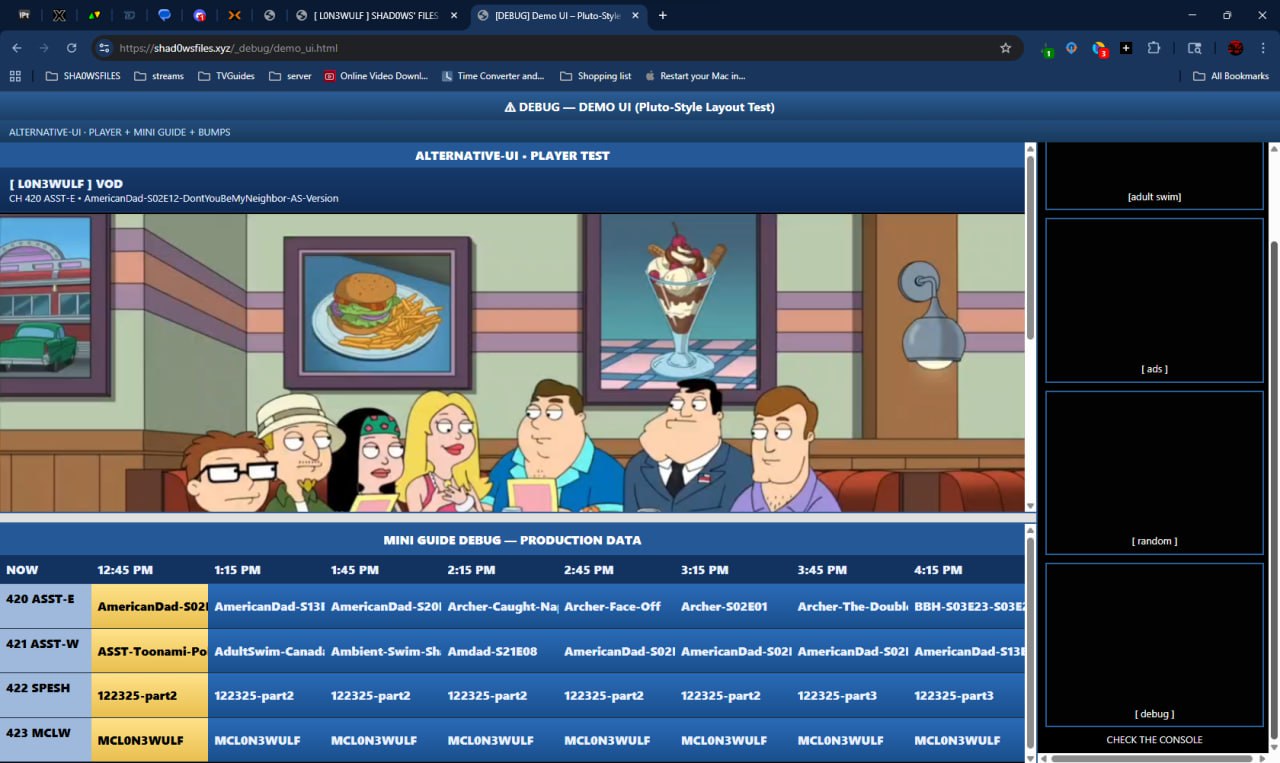The width and height of the screenshot is (1280, 763).
Task: Click the site information icon in address bar
Action: [103, 48]
